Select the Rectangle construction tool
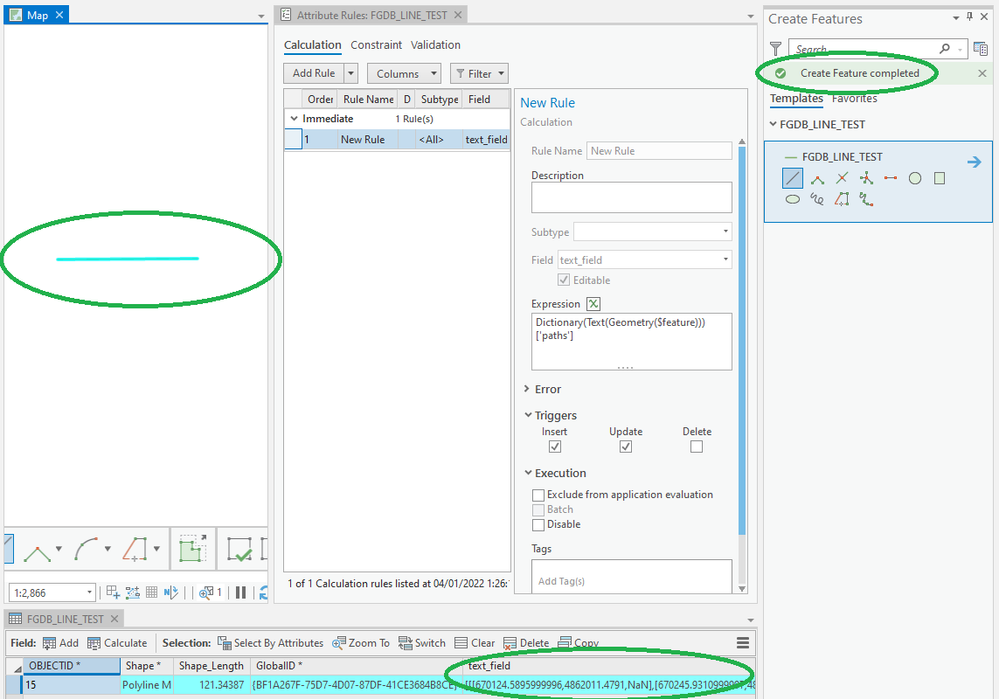The width and height of the screenshot is (999, 699). pos(939,178)
